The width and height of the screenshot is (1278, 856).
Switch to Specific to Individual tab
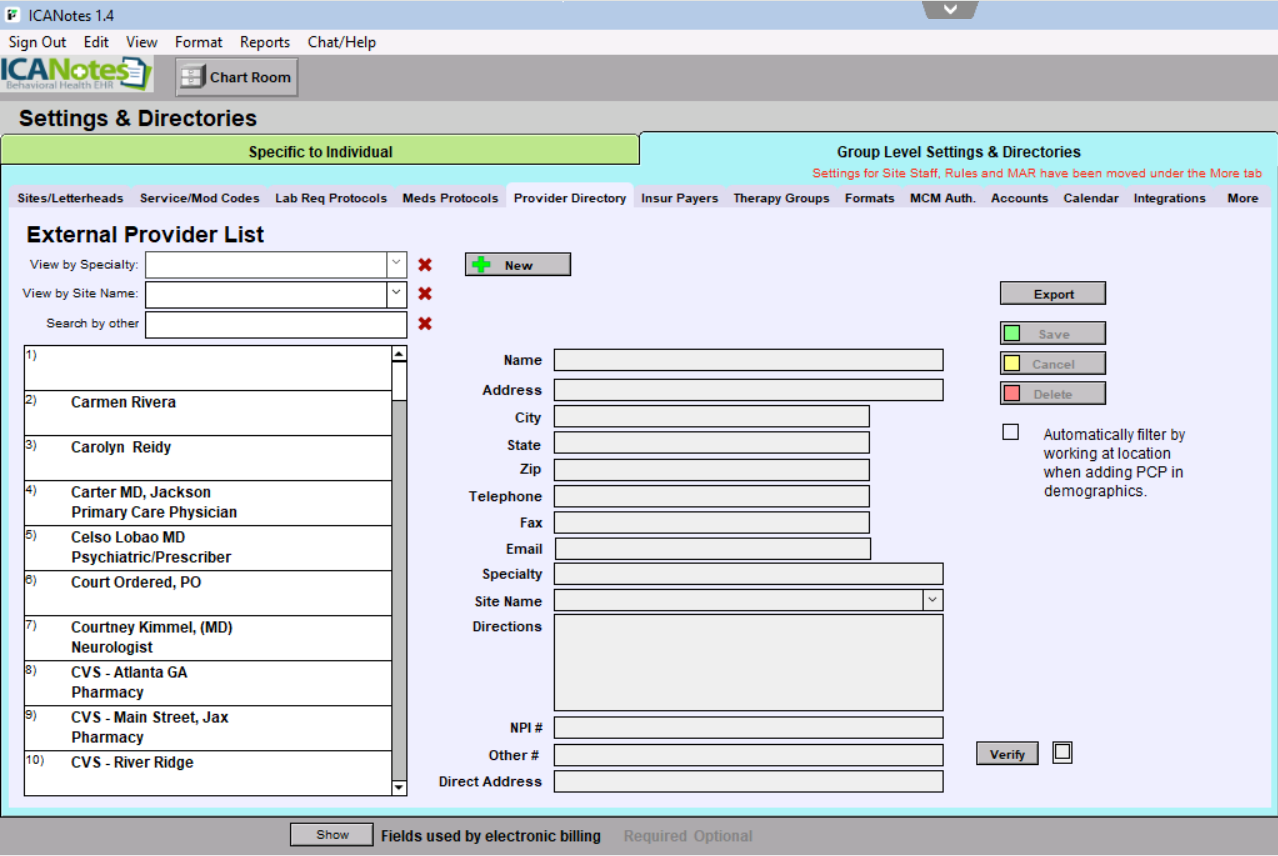pyautogui.click(x=320, y=152)
